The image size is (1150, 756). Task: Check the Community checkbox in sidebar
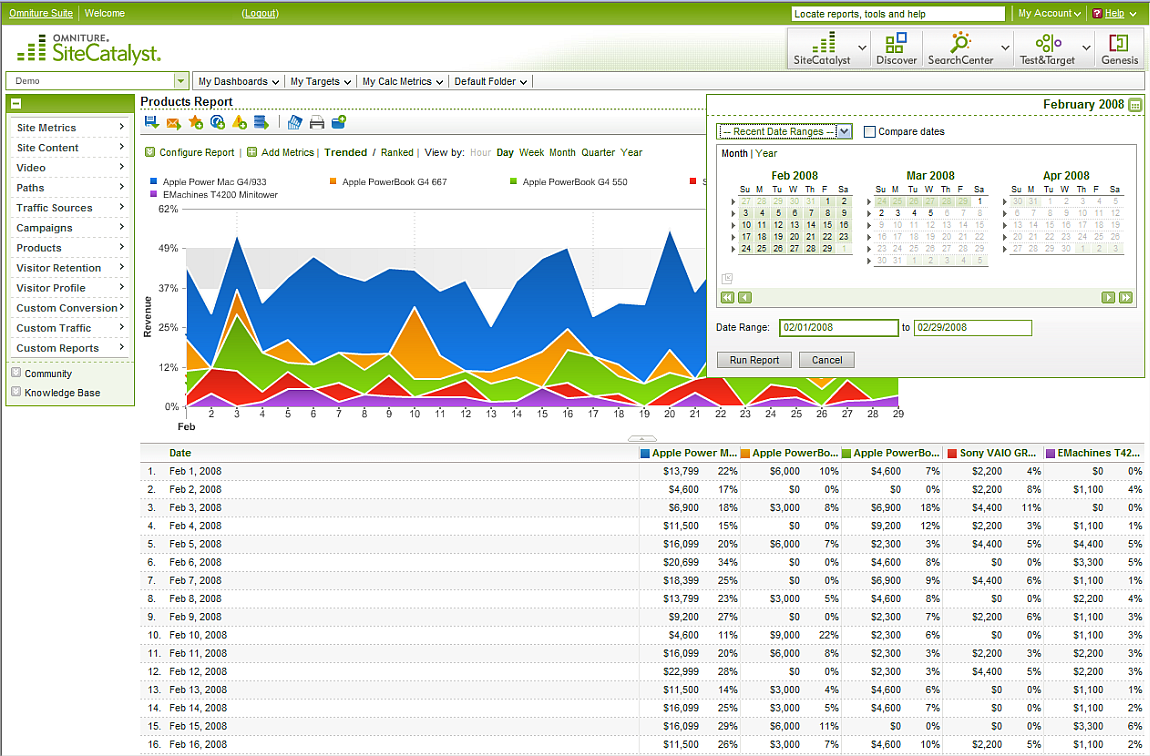(x=16, y=371)
